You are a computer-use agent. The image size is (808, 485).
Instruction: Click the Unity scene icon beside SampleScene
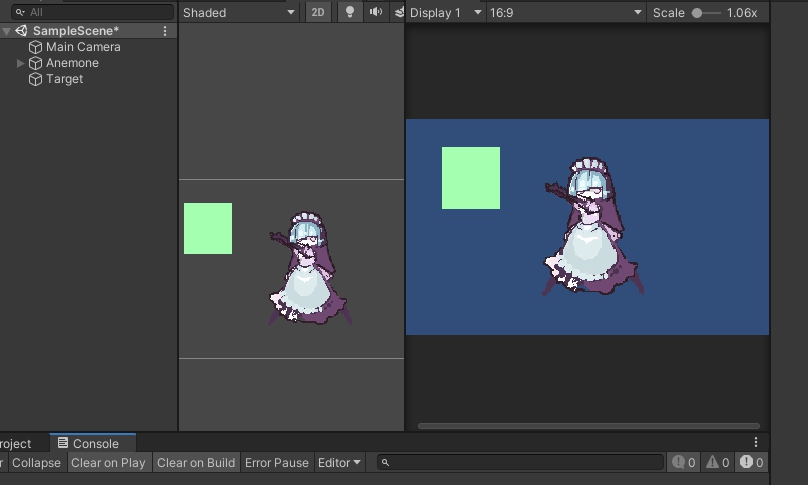[x=21, y=30]
